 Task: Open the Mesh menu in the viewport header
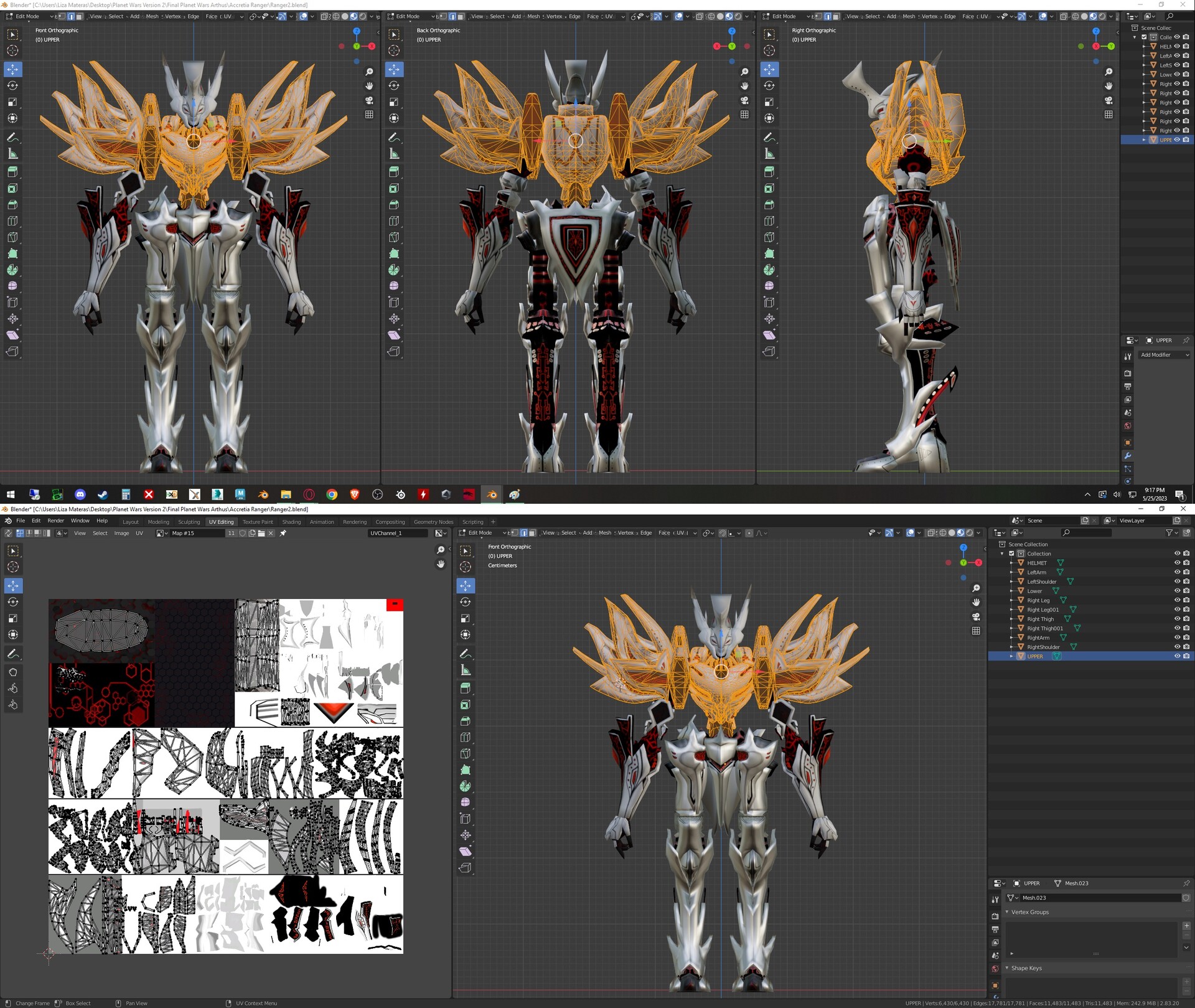coord(605,533)
